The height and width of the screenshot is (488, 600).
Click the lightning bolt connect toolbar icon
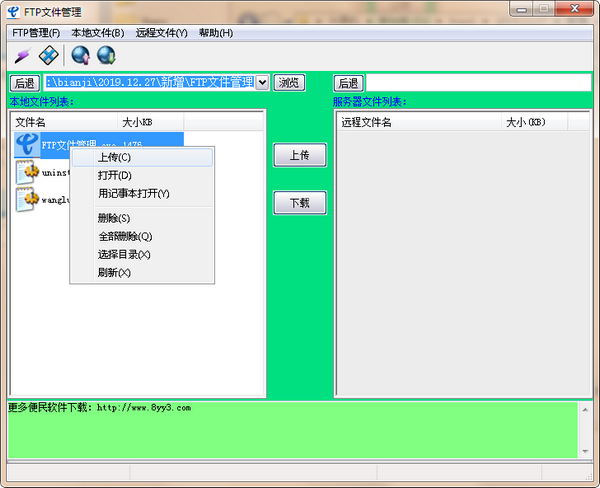(x=21, y=54)
